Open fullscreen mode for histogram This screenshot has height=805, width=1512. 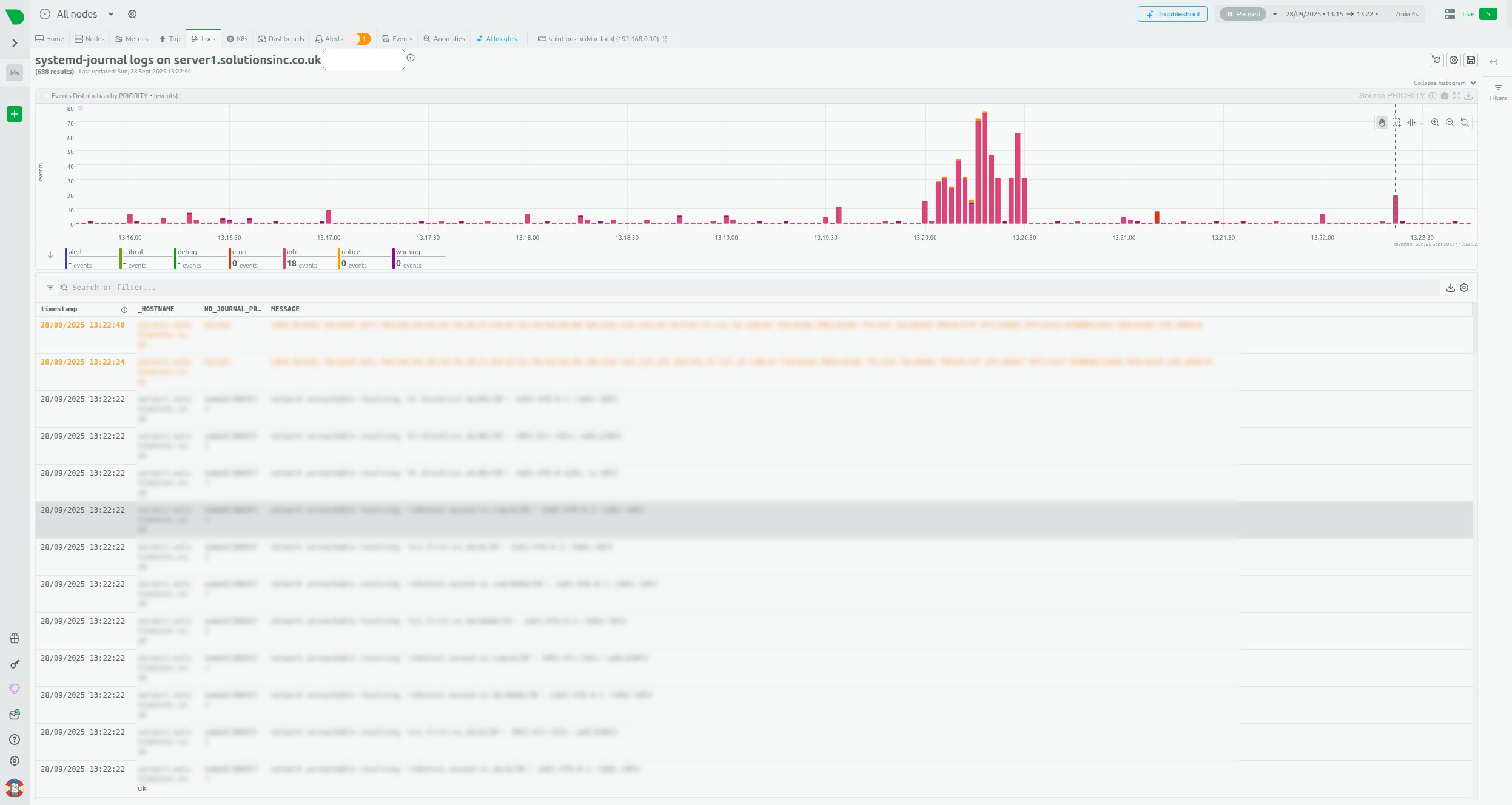[x=1456, y=96]
